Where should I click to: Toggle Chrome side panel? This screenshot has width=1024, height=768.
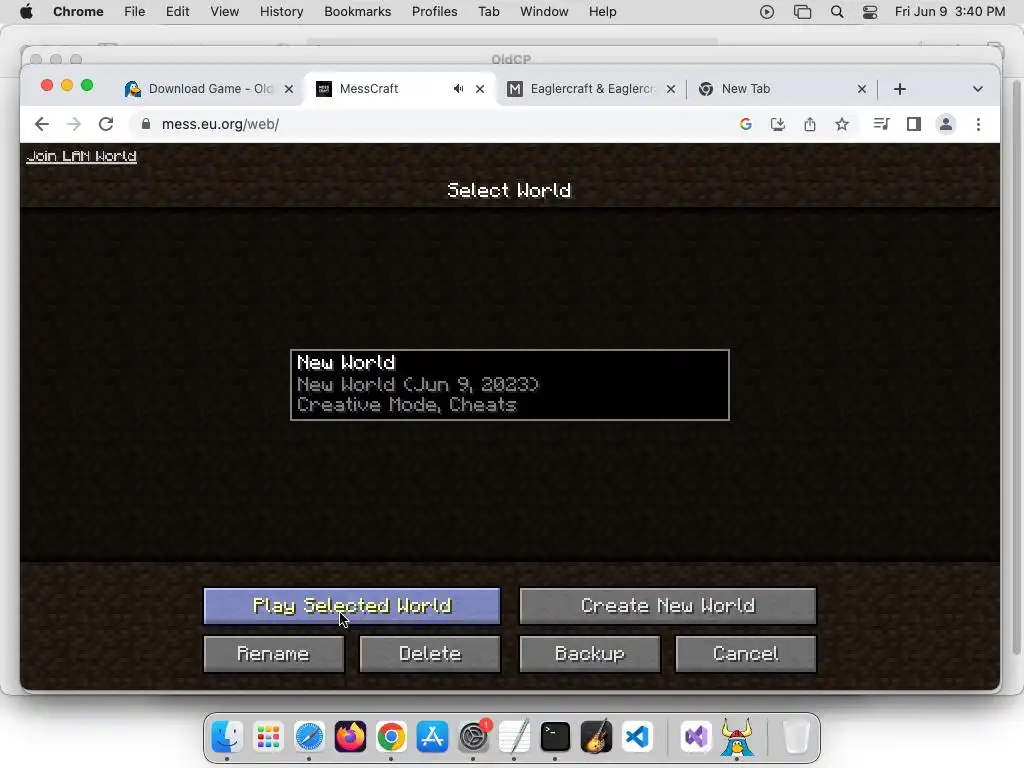pos(914,124)
